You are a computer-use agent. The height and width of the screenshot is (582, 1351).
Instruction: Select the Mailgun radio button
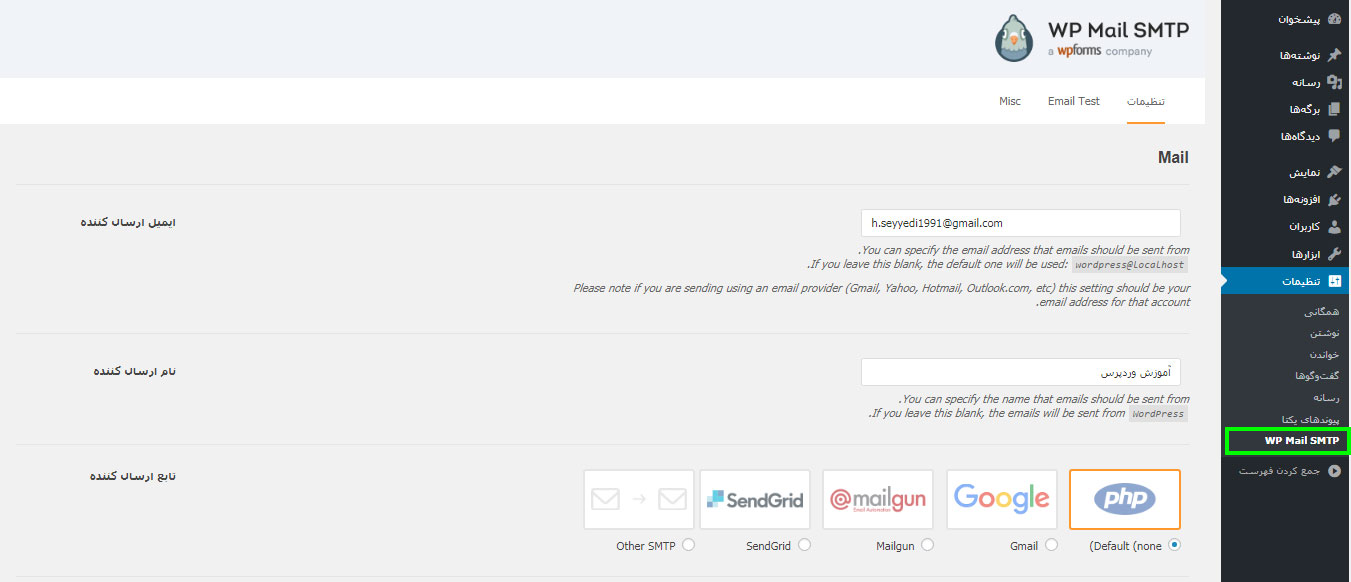pos(928,545)
